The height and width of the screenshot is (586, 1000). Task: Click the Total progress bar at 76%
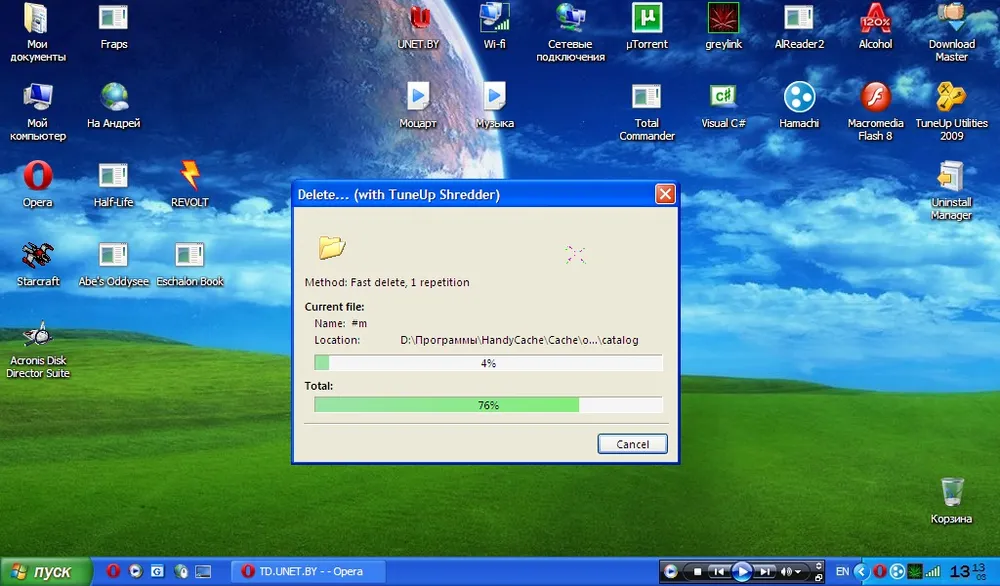[x=488, y=405]
